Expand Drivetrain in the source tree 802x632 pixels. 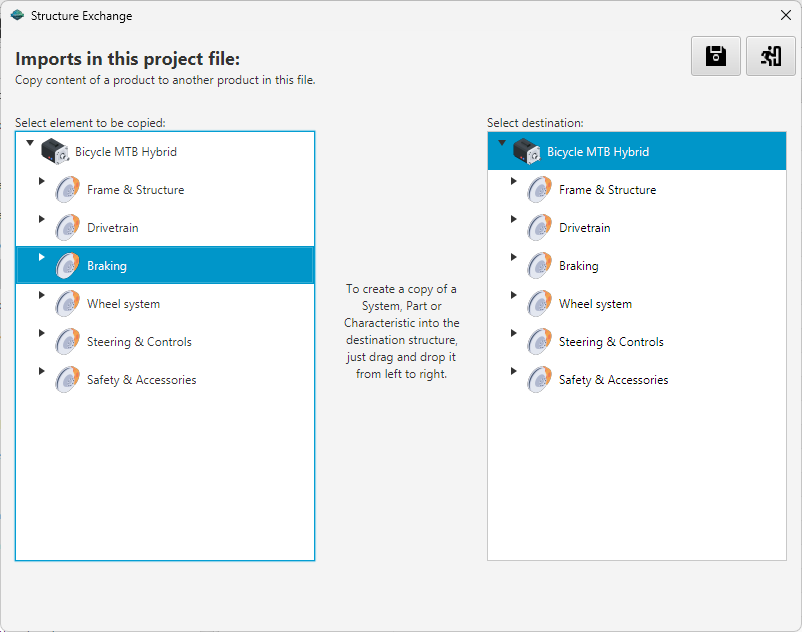pyautogui.click(x=42, y=219)
